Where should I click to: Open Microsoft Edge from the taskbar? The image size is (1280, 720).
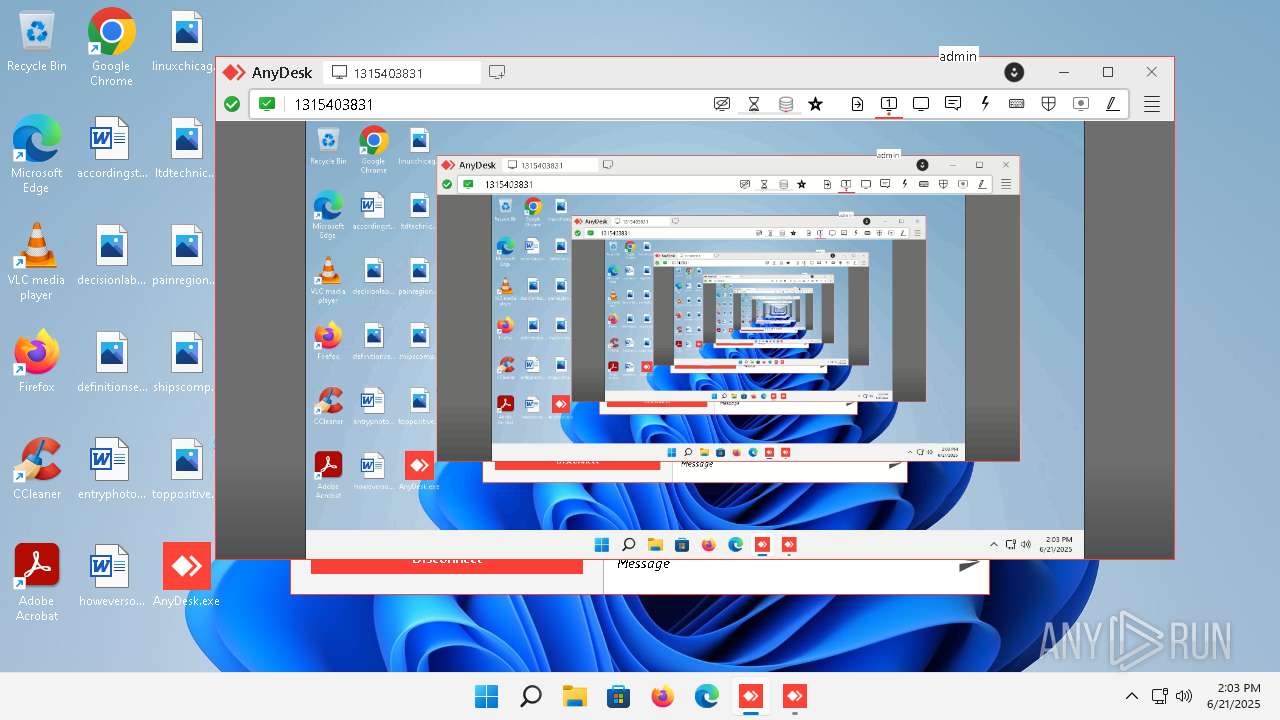pos(707,696)
